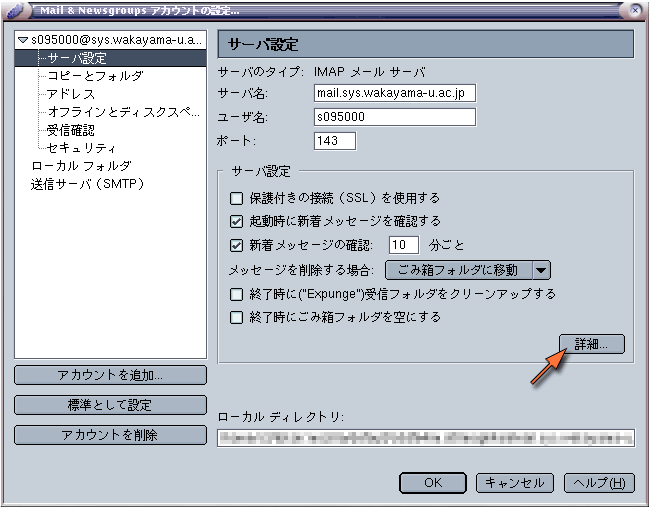Open セキュリティ settings

(81, 148)
